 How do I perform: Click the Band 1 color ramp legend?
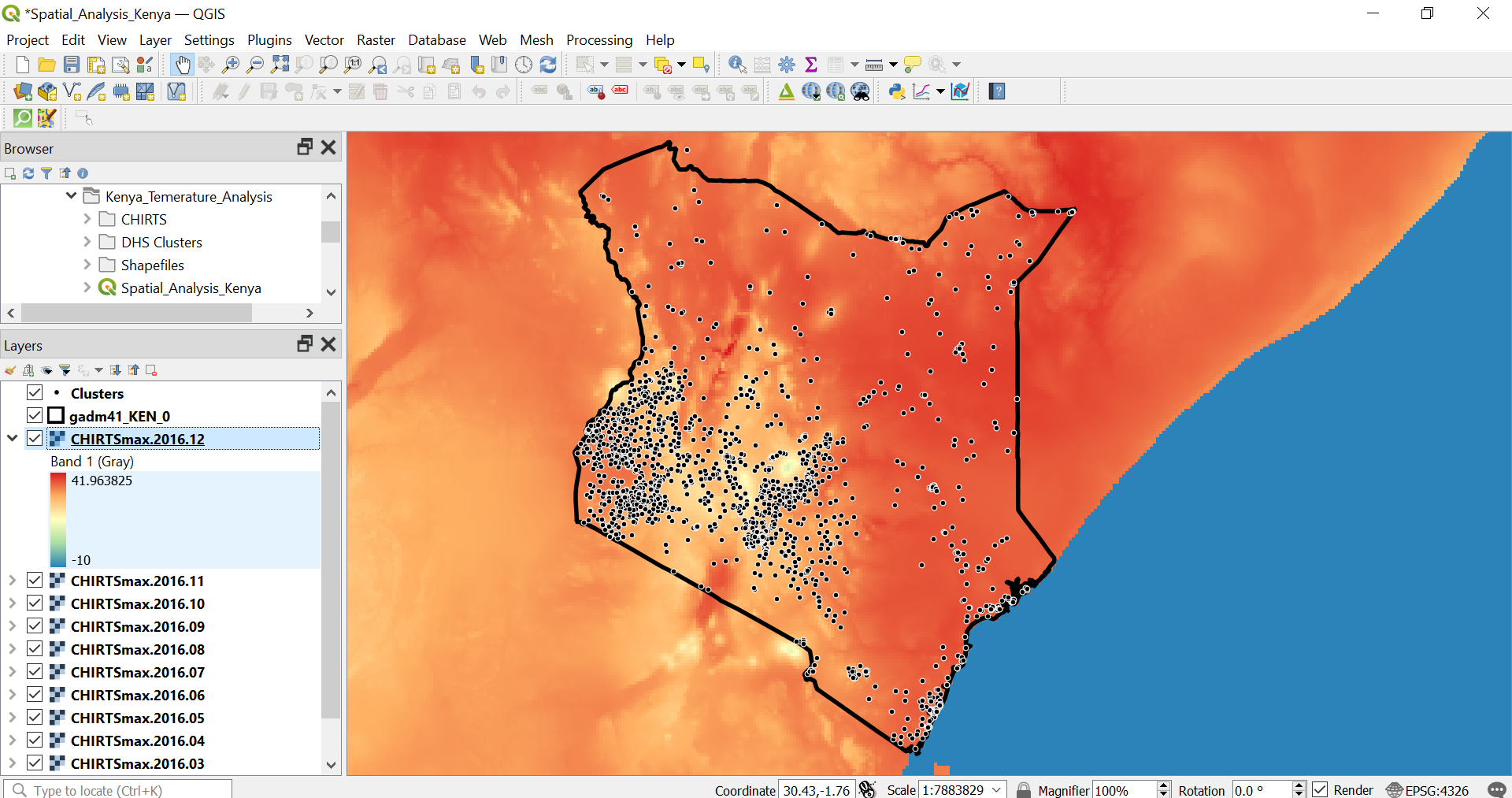(x=58, y=520)
